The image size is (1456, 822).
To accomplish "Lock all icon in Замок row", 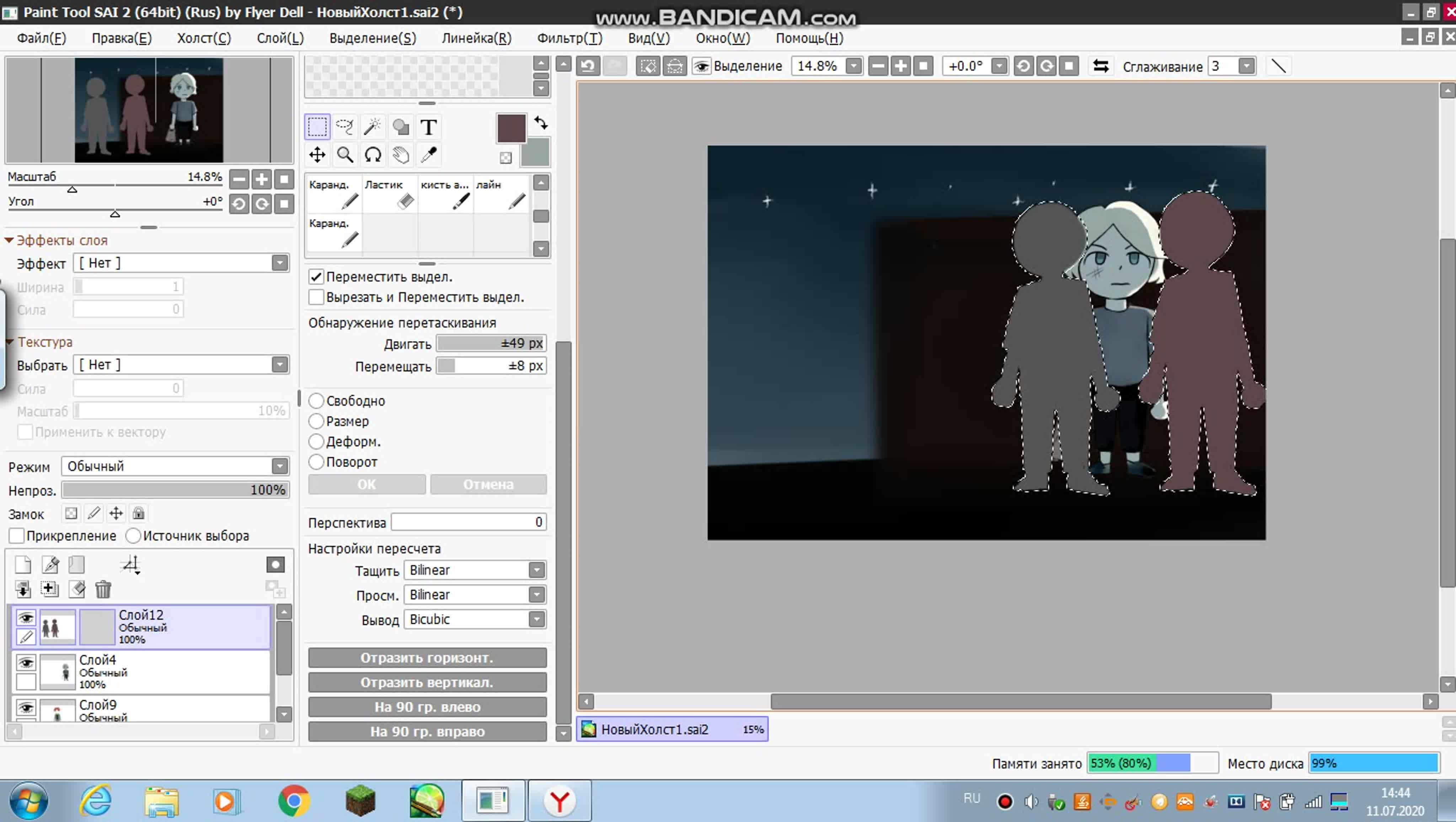I will coord(139,513).
